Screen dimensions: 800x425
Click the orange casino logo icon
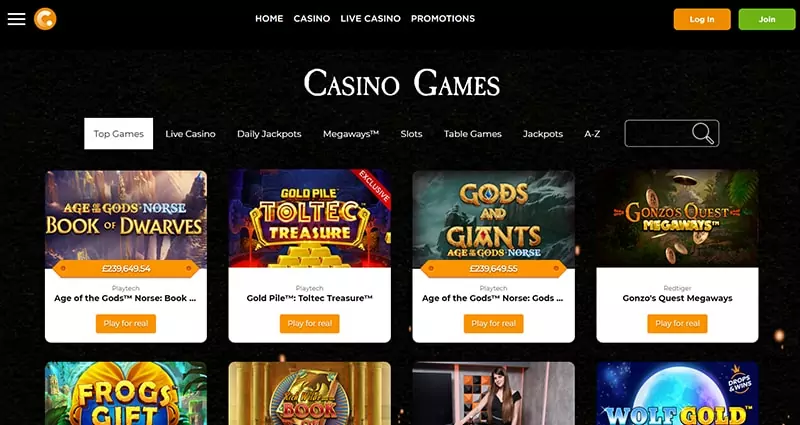[x=45, y=19]
